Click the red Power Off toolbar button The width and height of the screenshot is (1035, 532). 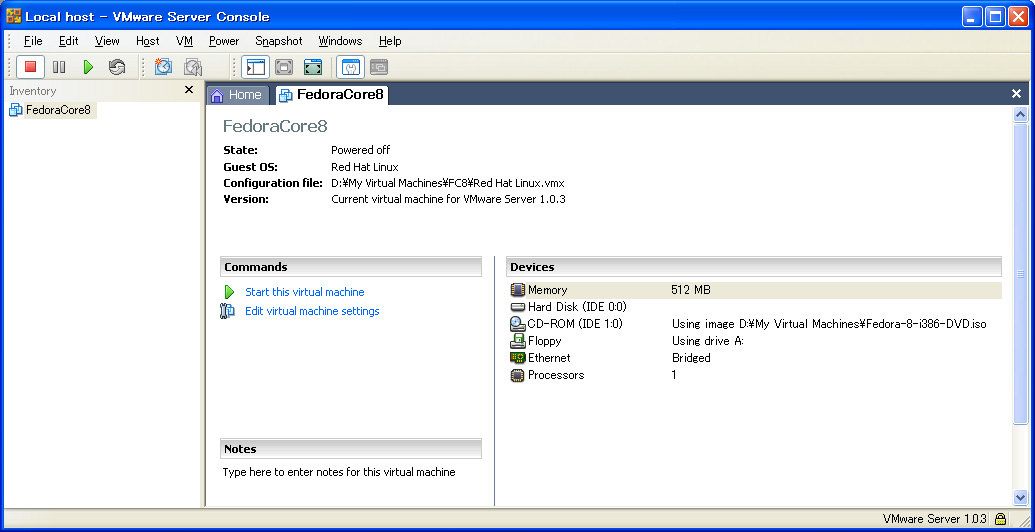click(30, 67)
